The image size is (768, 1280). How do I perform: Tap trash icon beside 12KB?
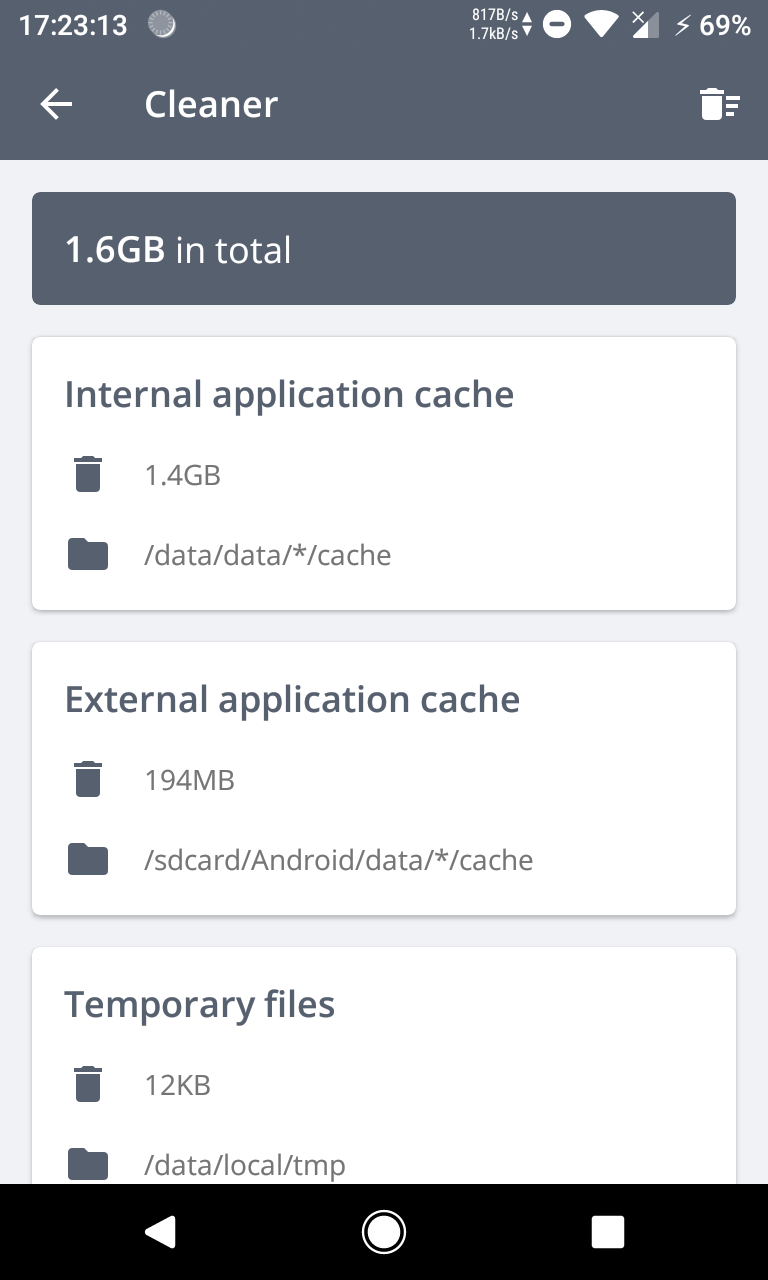tap(88, 1084)
